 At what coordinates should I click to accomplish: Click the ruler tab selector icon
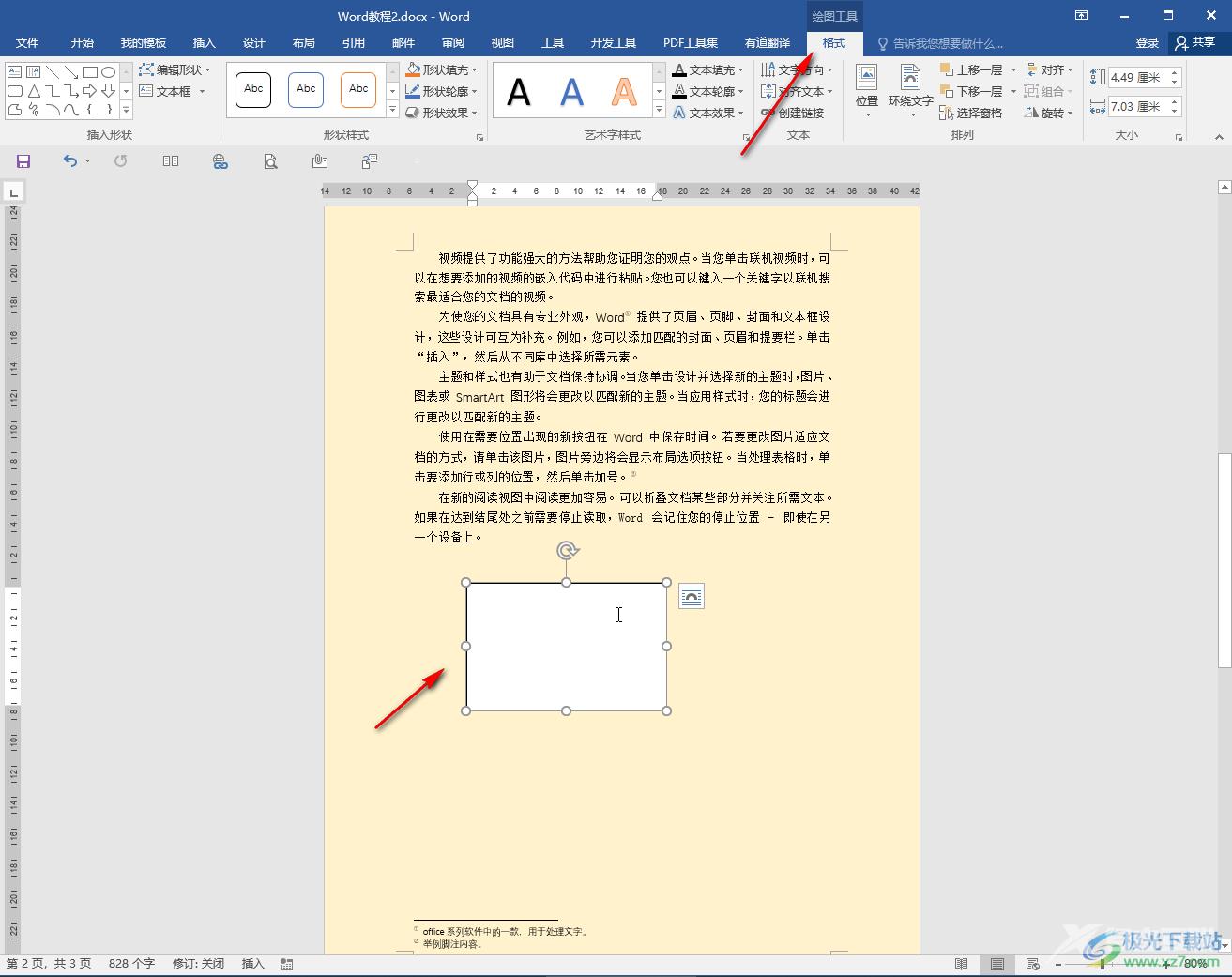pyautogui.click(x=13, y=192)
